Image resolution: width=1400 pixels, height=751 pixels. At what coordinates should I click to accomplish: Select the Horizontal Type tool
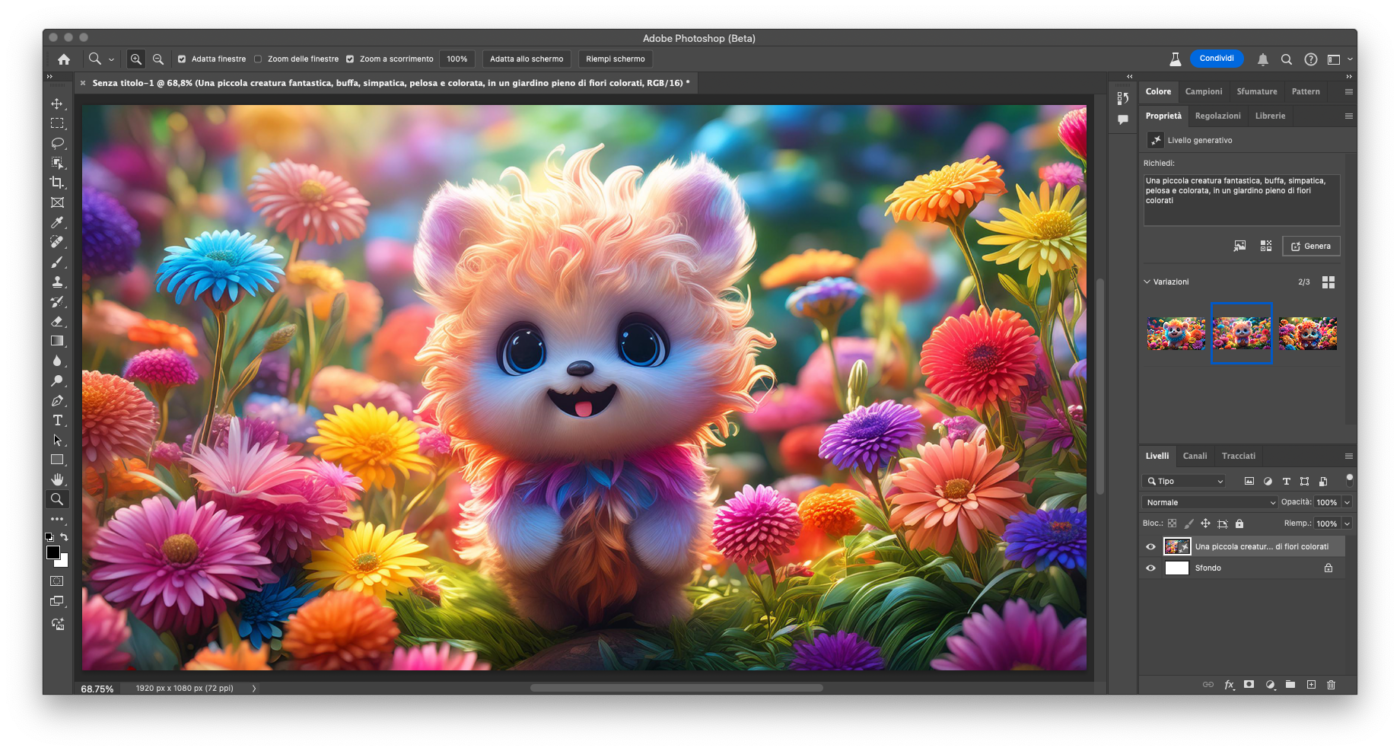click(x=57, y=420)
